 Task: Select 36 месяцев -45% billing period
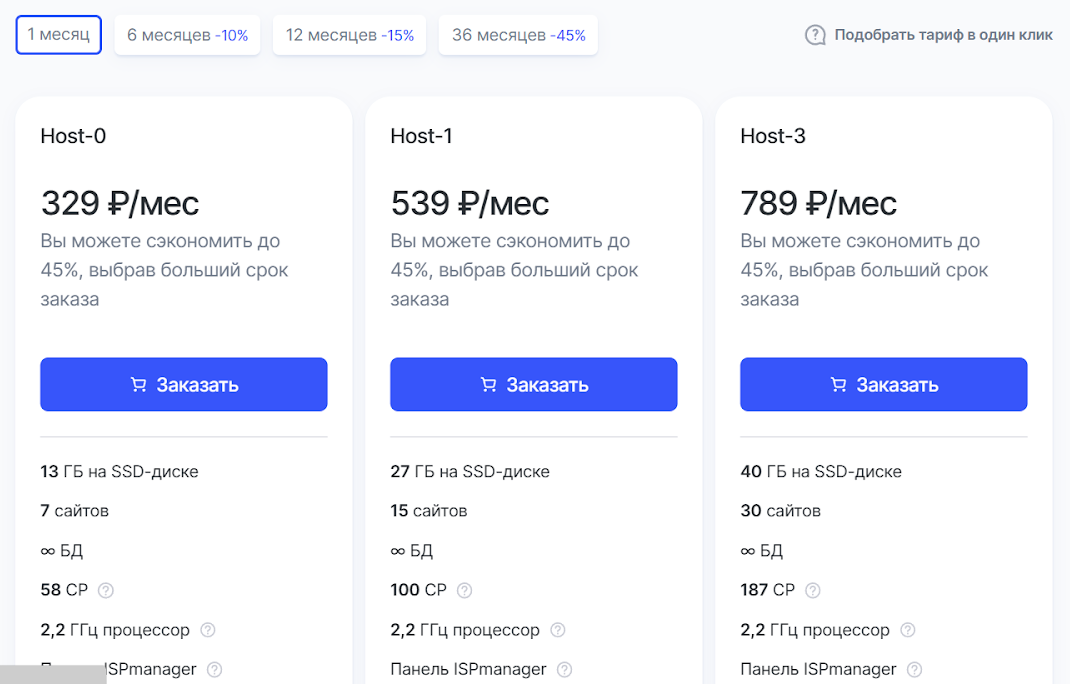(x=519, y=35)
